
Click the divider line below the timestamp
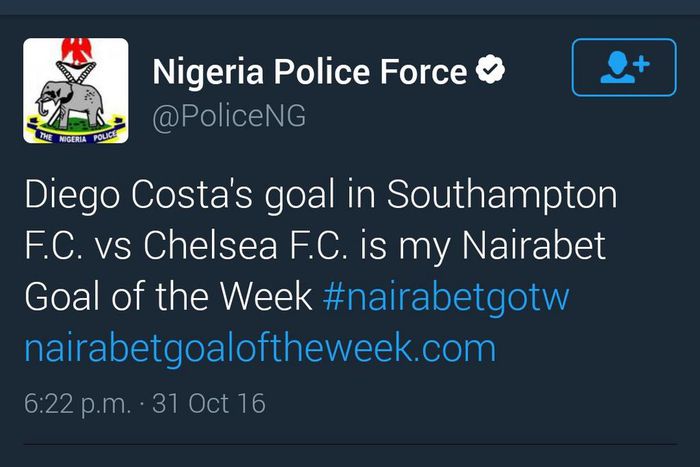coord(350,444)
